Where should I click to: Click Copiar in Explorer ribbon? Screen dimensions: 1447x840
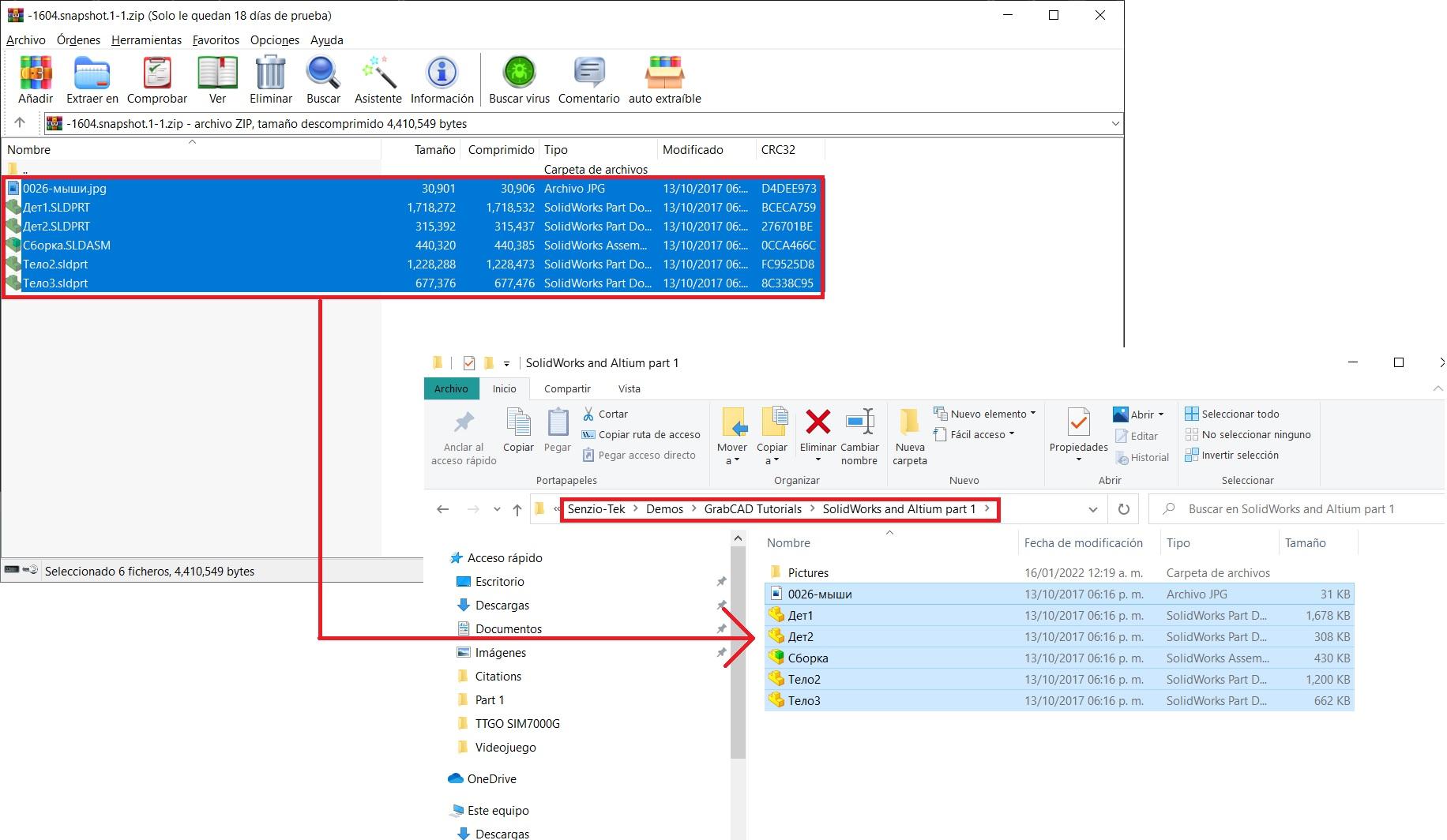518,430
